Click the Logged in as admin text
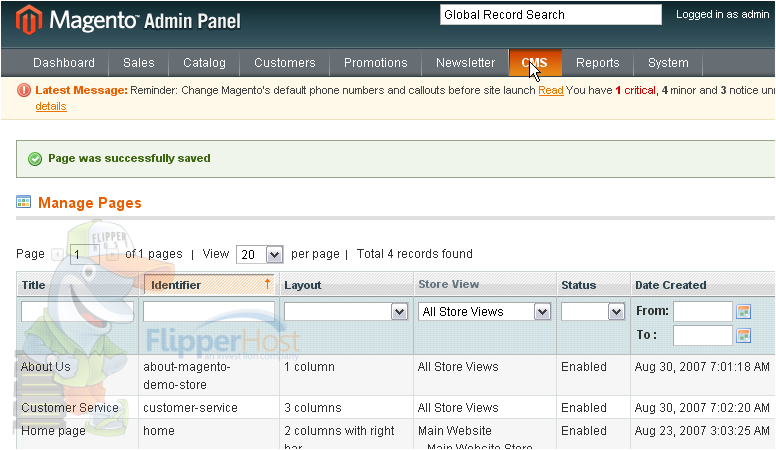The width and height of the screenshot is (776, 450). click(x=723, y=15)
